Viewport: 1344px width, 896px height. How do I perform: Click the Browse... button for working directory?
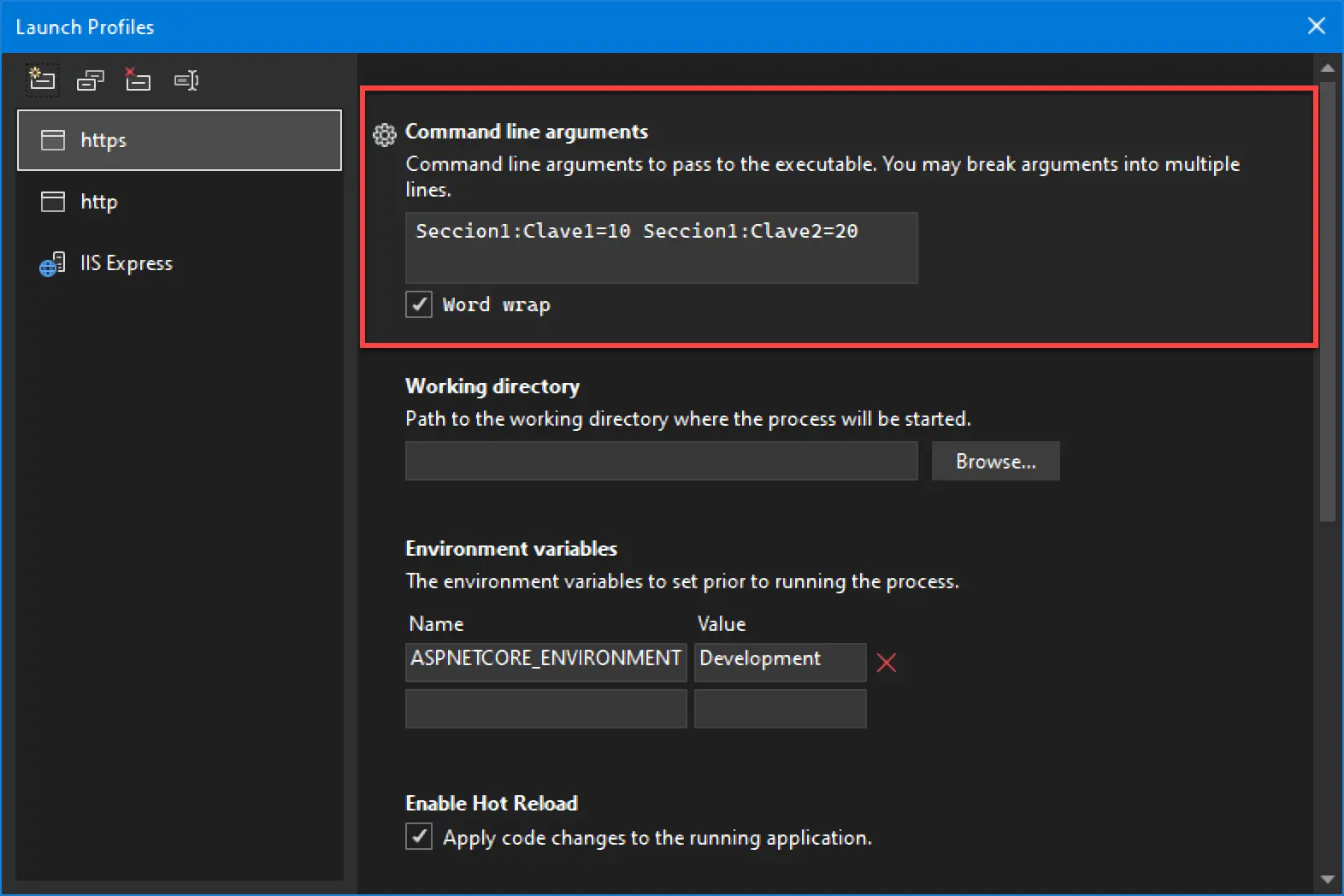tap(995, 462)
